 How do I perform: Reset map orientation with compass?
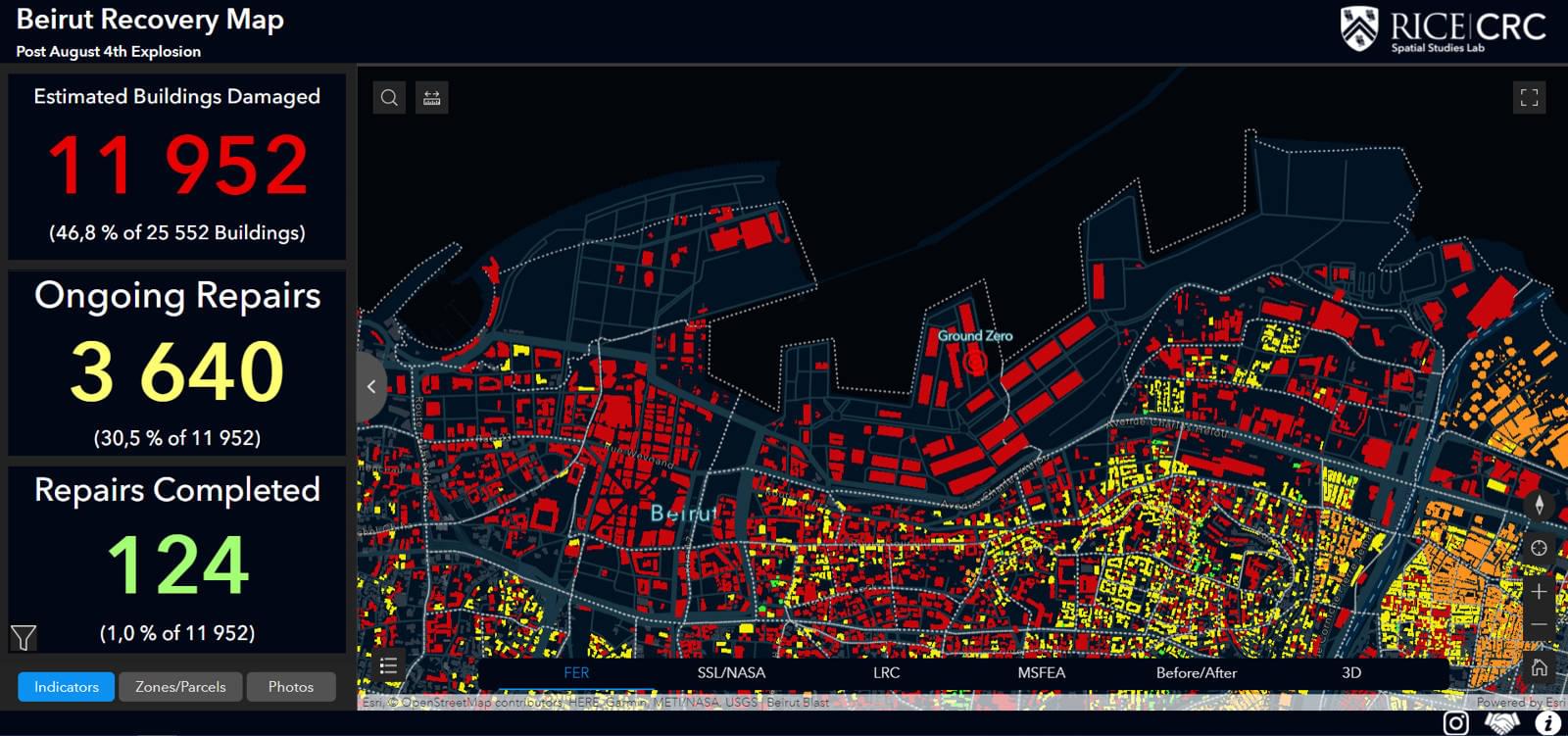point(1539,505)
